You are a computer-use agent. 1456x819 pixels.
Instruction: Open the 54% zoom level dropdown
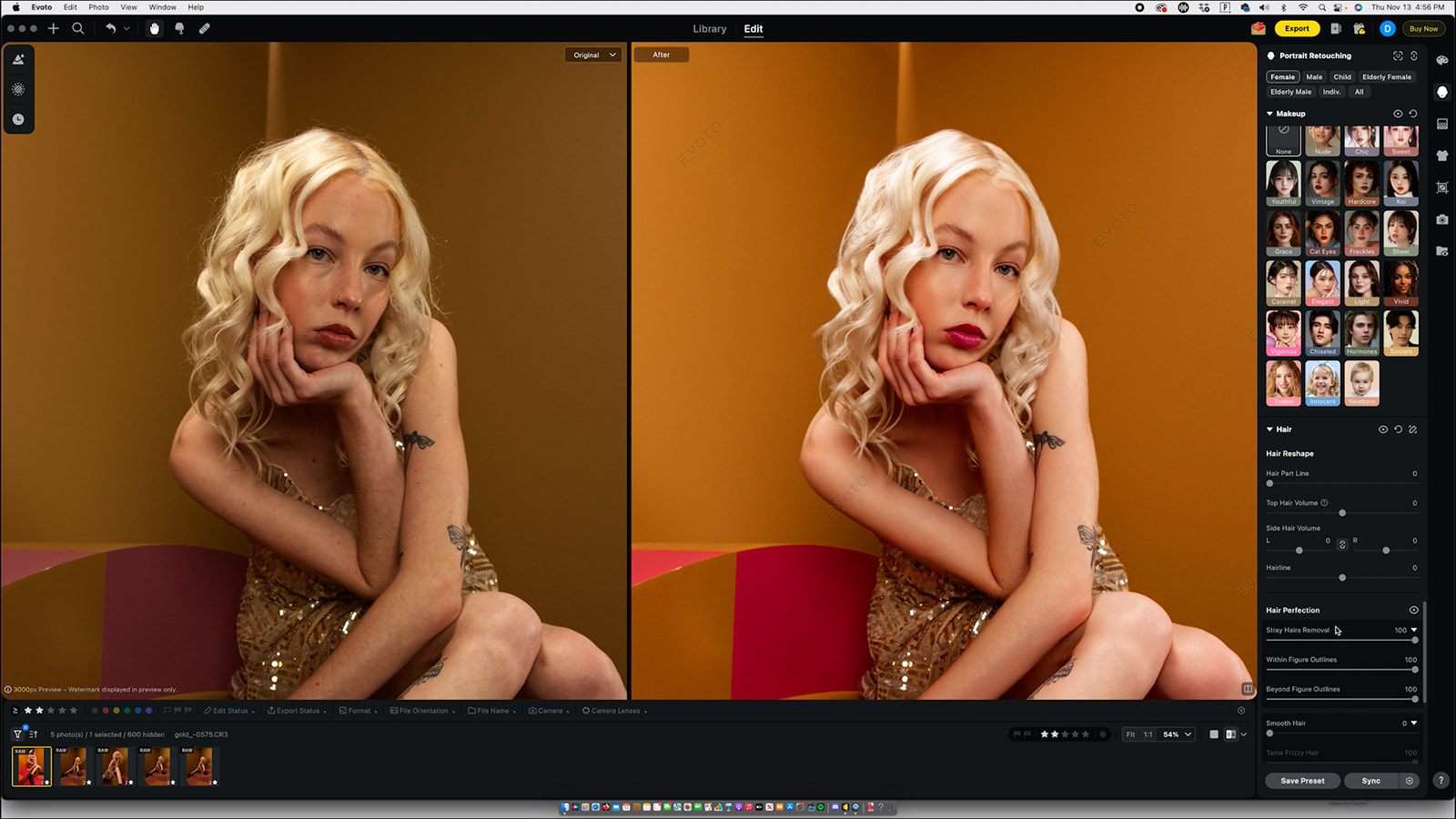pos(1177,734)
